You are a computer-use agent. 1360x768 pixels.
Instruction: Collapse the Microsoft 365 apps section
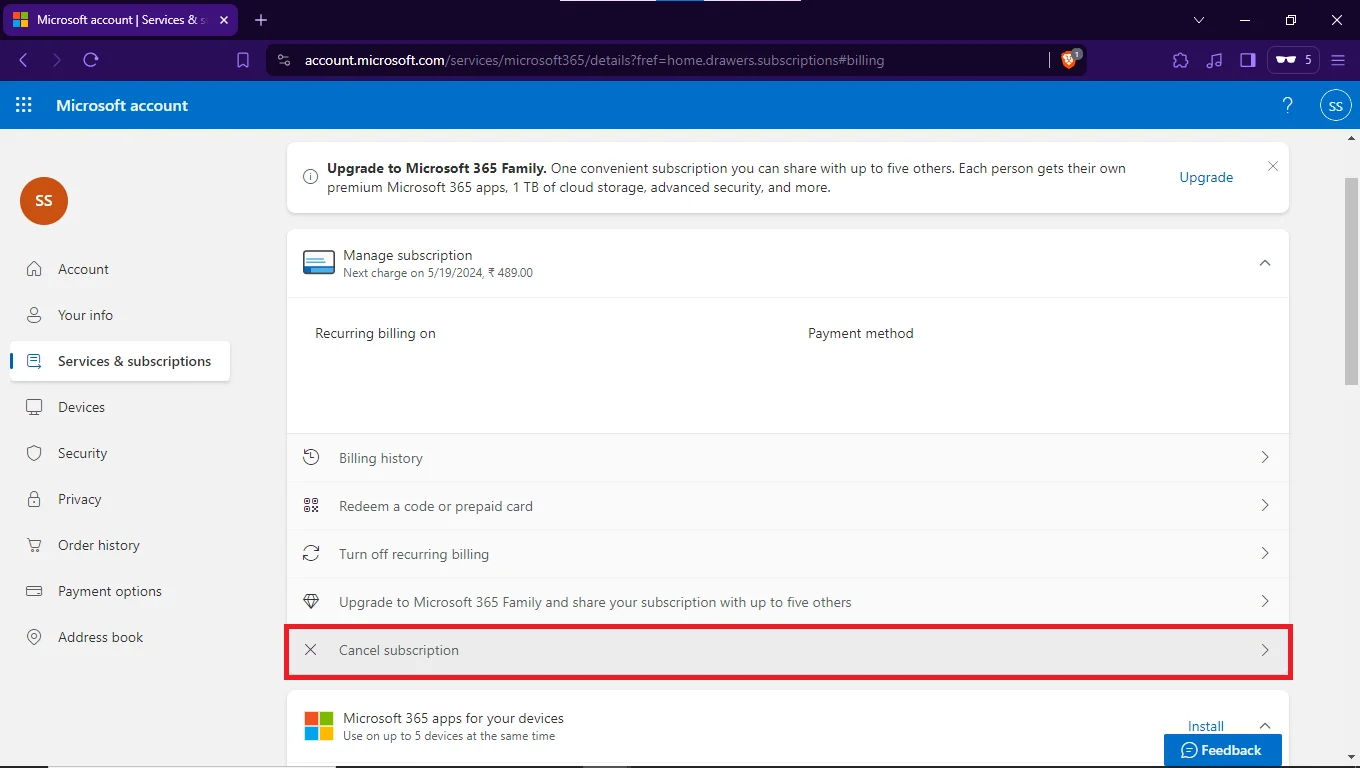1265,726
